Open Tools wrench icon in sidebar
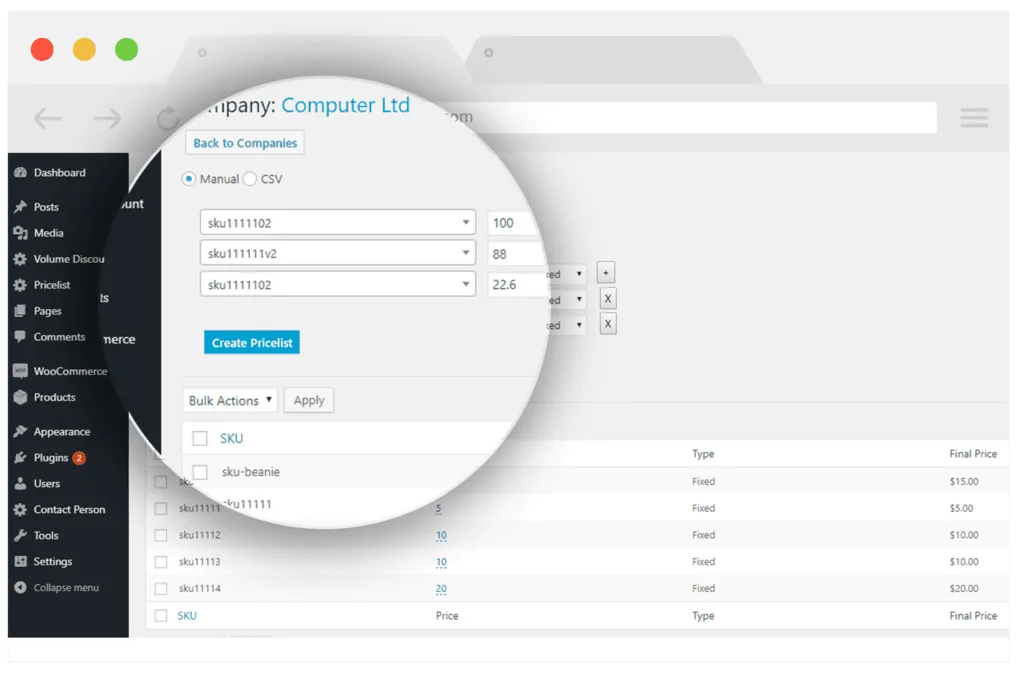 click(20, 535)
